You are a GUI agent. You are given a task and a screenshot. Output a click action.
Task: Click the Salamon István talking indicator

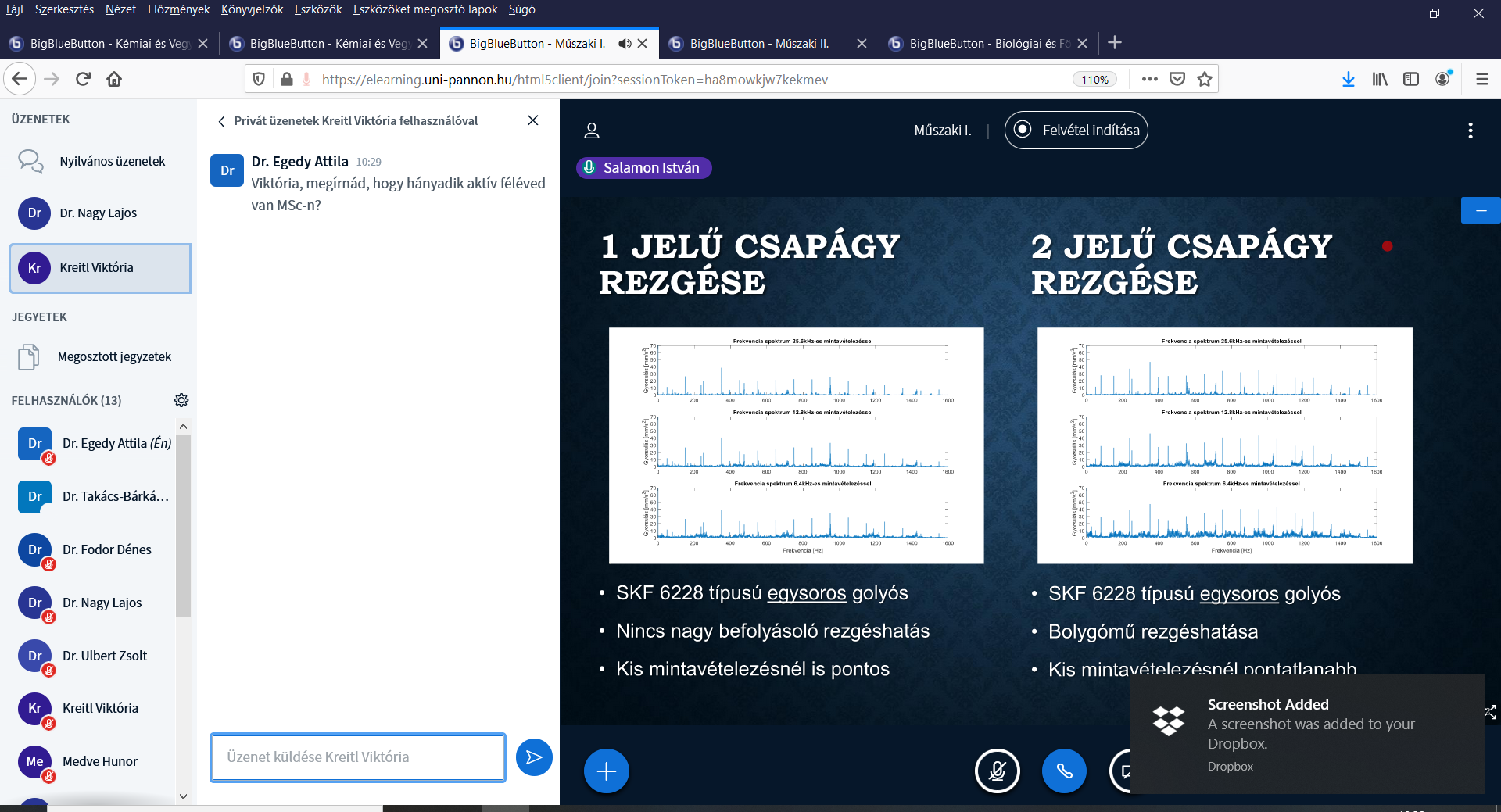click(643, 168)
